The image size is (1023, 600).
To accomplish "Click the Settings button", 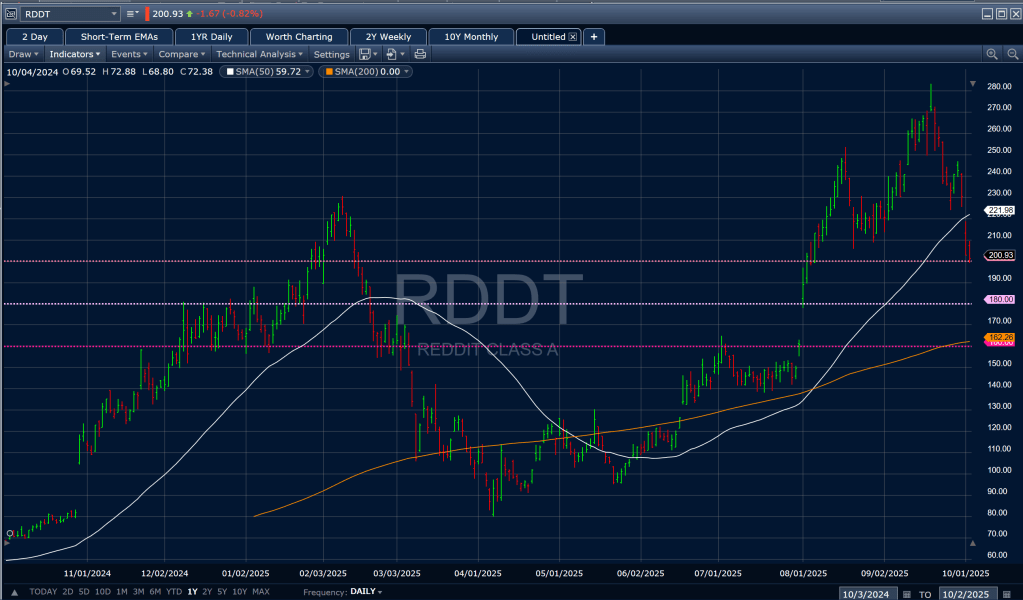I will (x=331, y=54).
